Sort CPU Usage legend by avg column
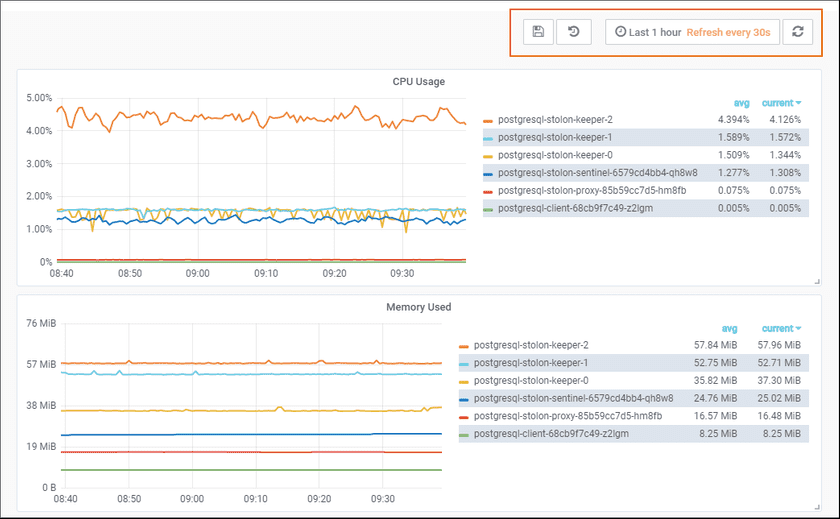The width and height of the screenshot is (840, 519). coord(741,103)
